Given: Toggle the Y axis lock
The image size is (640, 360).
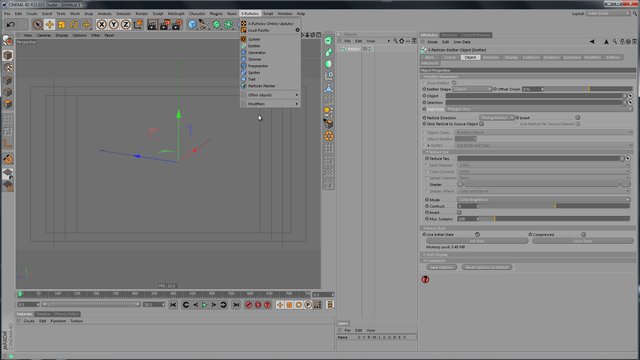Looking at the screenshot, I should click(x=113, y=24).
